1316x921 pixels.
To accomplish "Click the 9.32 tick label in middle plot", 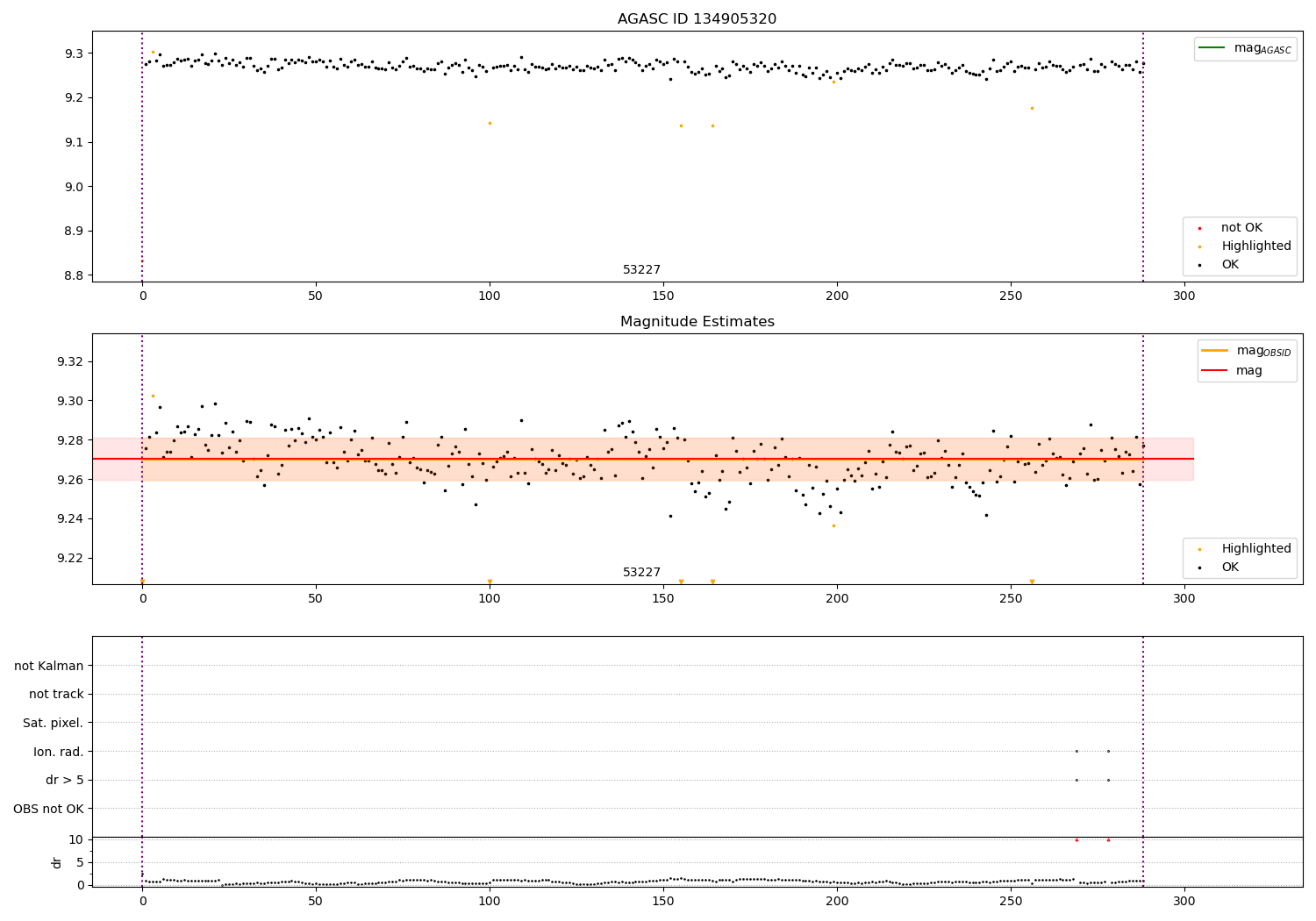I will pos(71,361).
